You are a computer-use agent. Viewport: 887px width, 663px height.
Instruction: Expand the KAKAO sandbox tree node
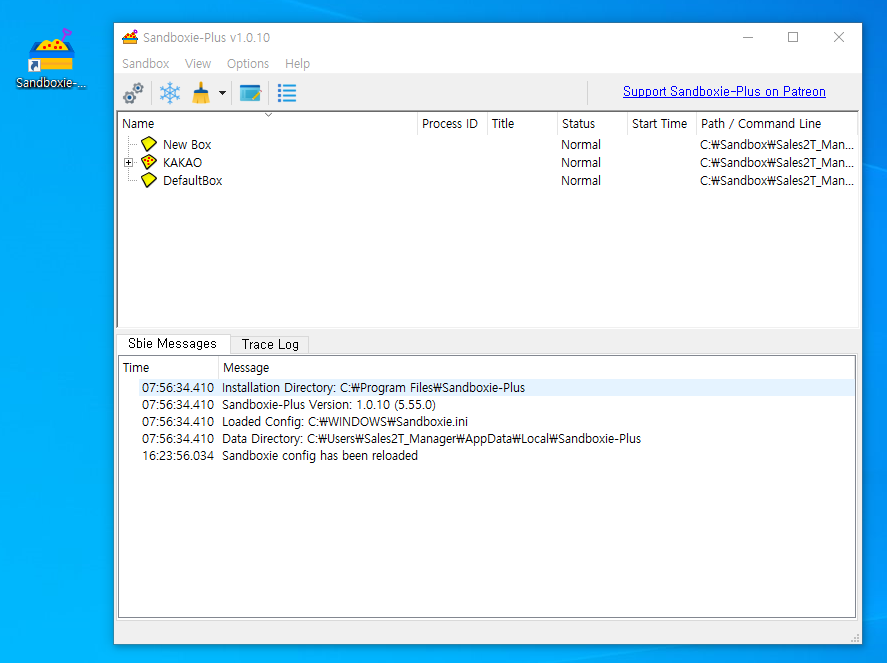(x=128, y=162)
